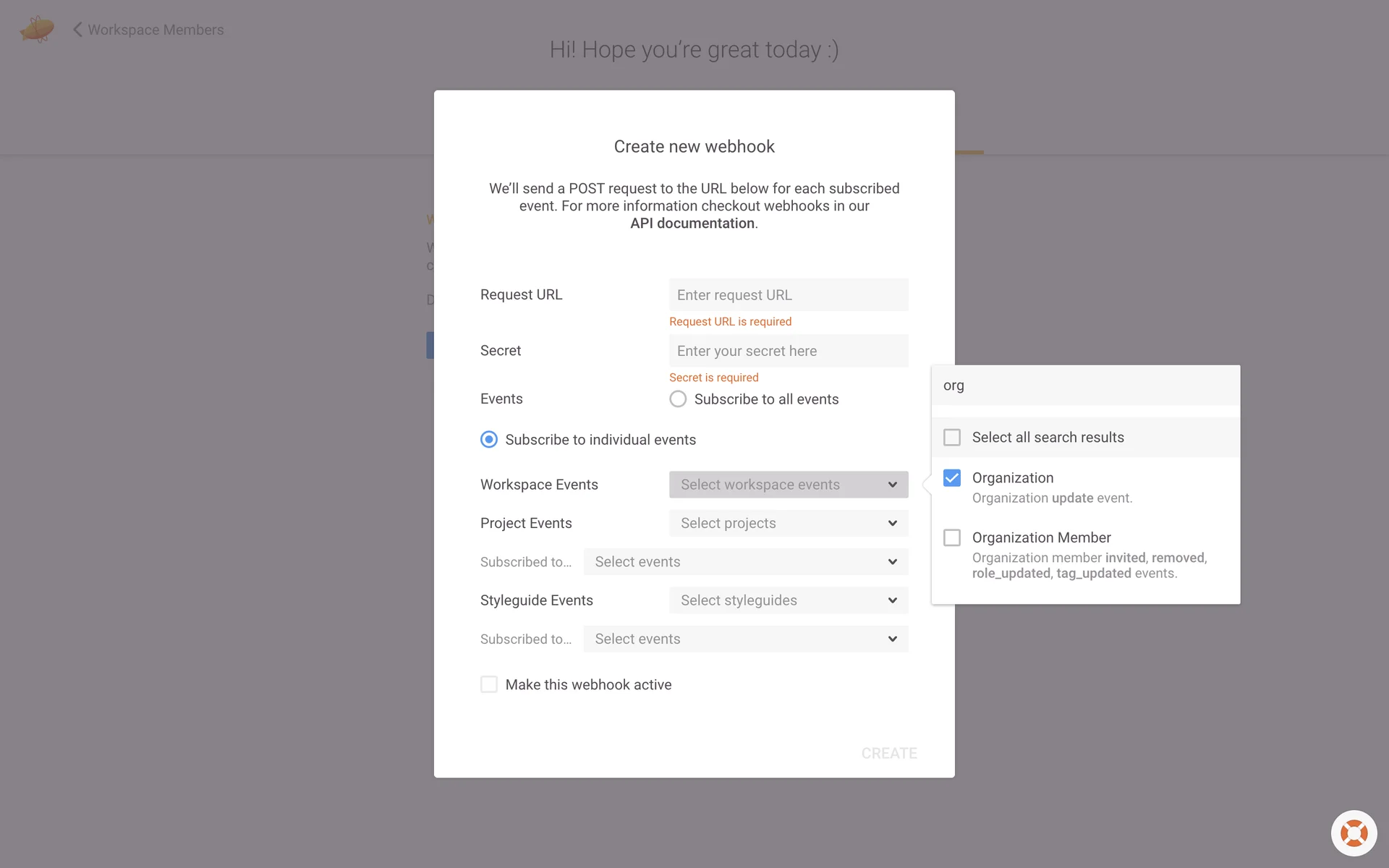
Task: Check the Organization Member checkbox
Action: tap(952, 538)
